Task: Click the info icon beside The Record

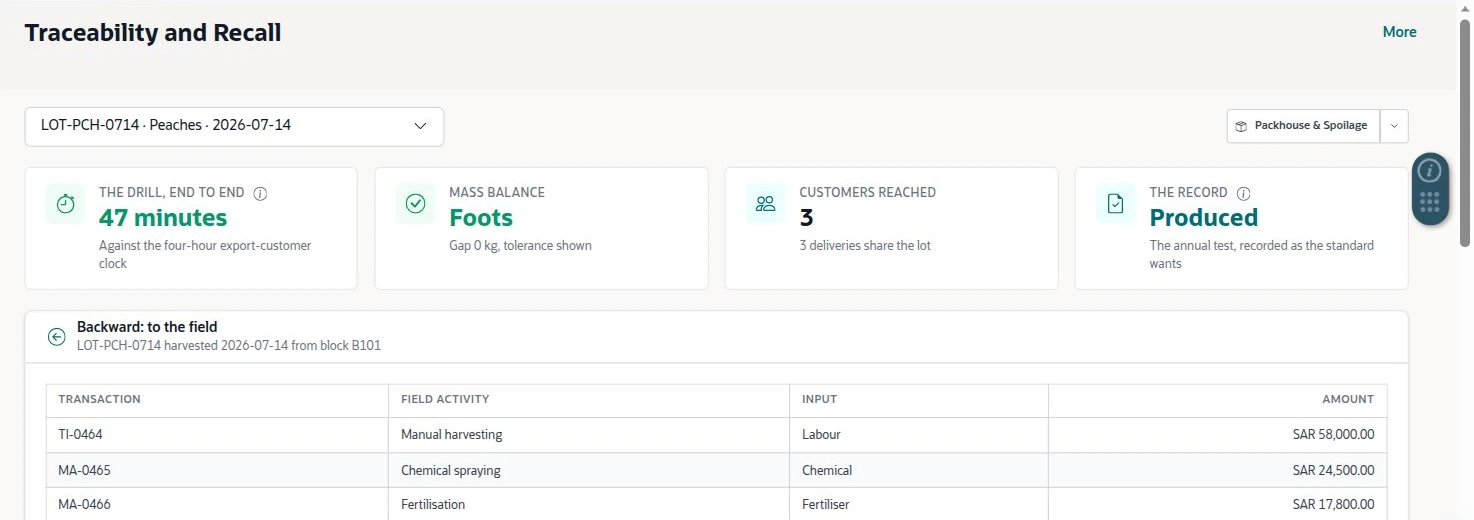Action: pyautogui.click(x=1244, y=193)
